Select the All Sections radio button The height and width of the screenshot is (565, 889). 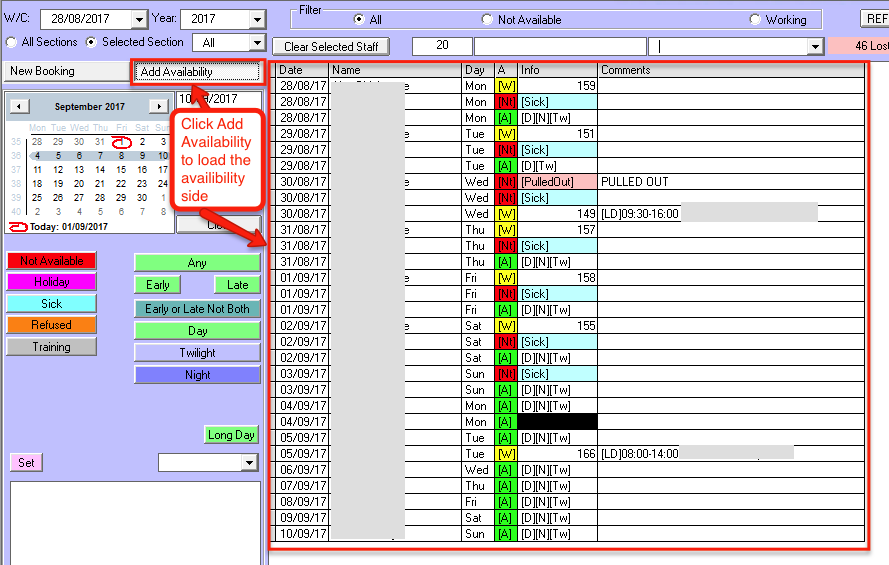coord(11,42)
